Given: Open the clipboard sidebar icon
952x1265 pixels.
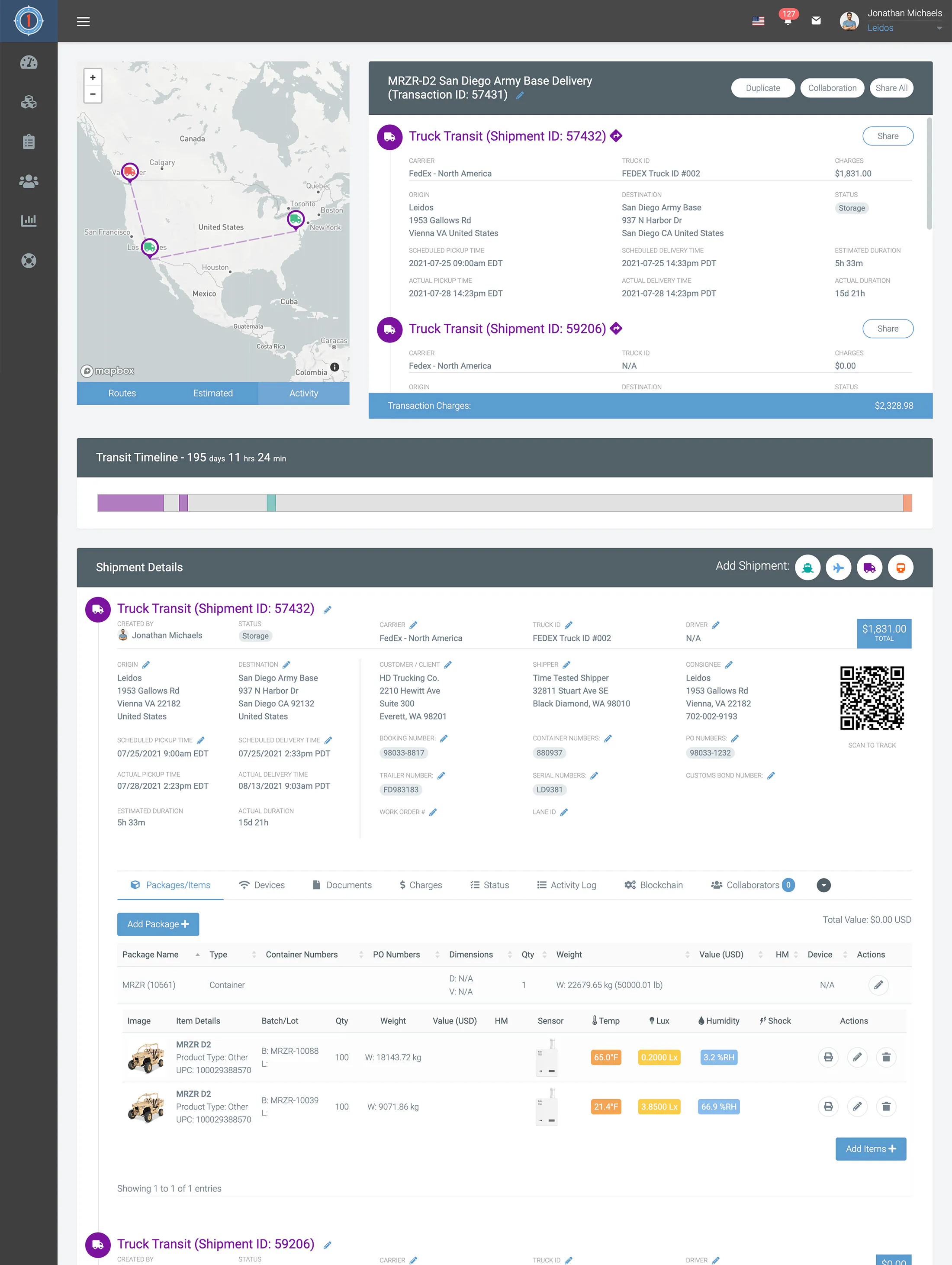Looking at the screenshot, I should coord(29,142).
